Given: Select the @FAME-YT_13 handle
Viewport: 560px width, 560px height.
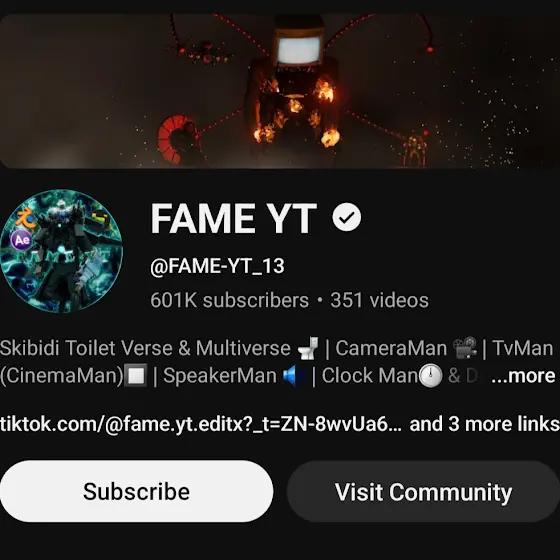Looking at the screenshot, I should click(217, 266).
